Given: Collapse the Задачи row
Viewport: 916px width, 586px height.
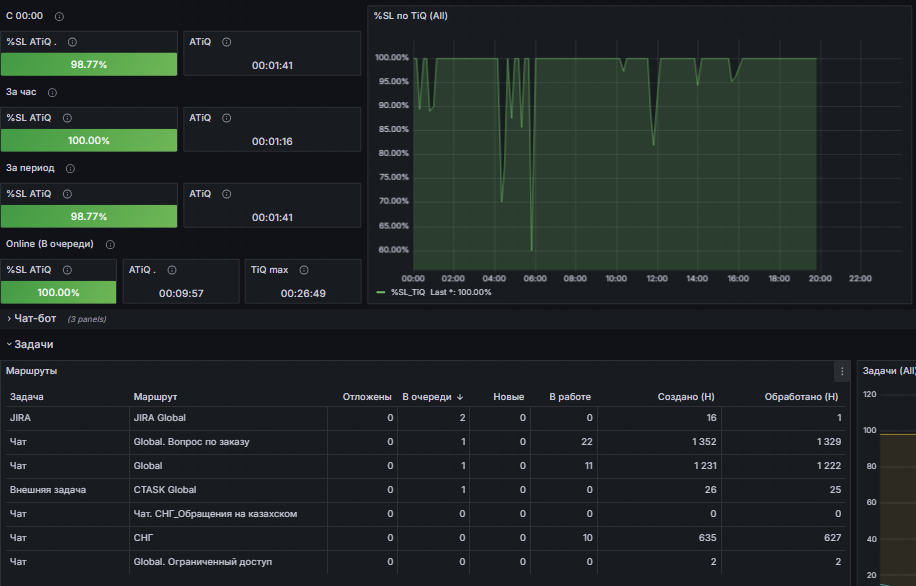Looking at the screenshot, I should [33, 344].
